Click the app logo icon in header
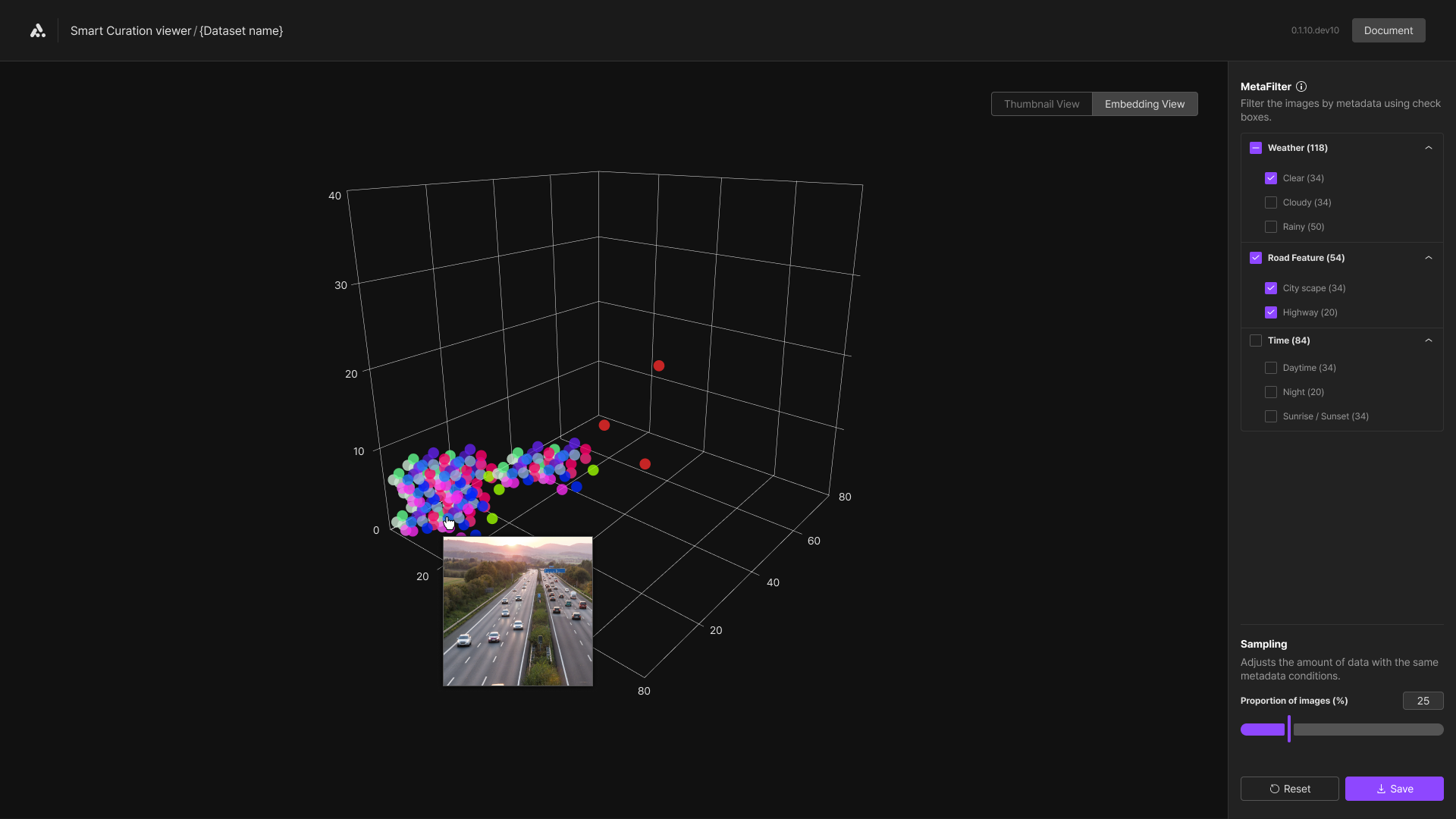 [38, 31]
